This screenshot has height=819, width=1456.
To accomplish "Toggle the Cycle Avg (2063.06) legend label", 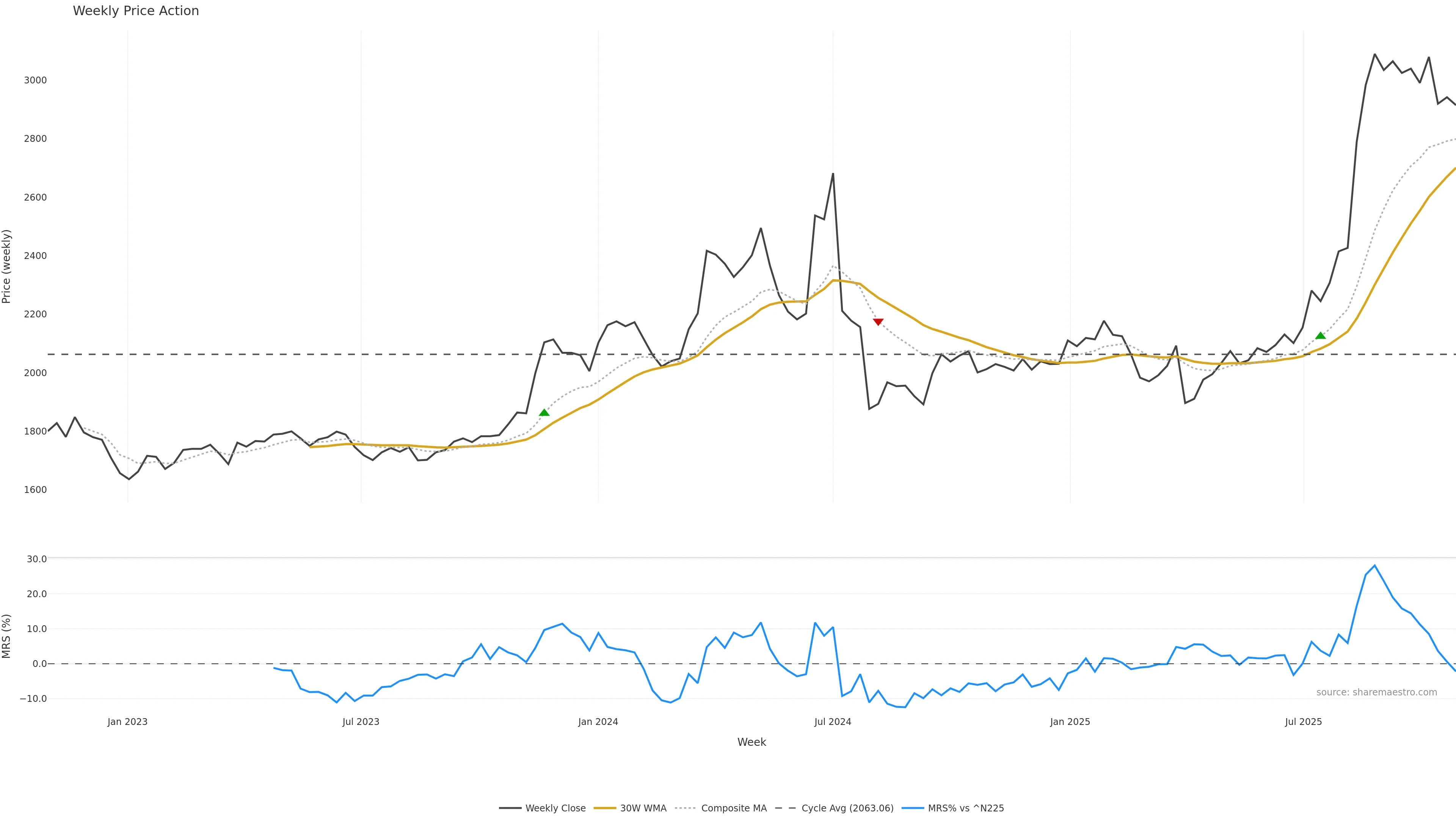I will (847, 808).
